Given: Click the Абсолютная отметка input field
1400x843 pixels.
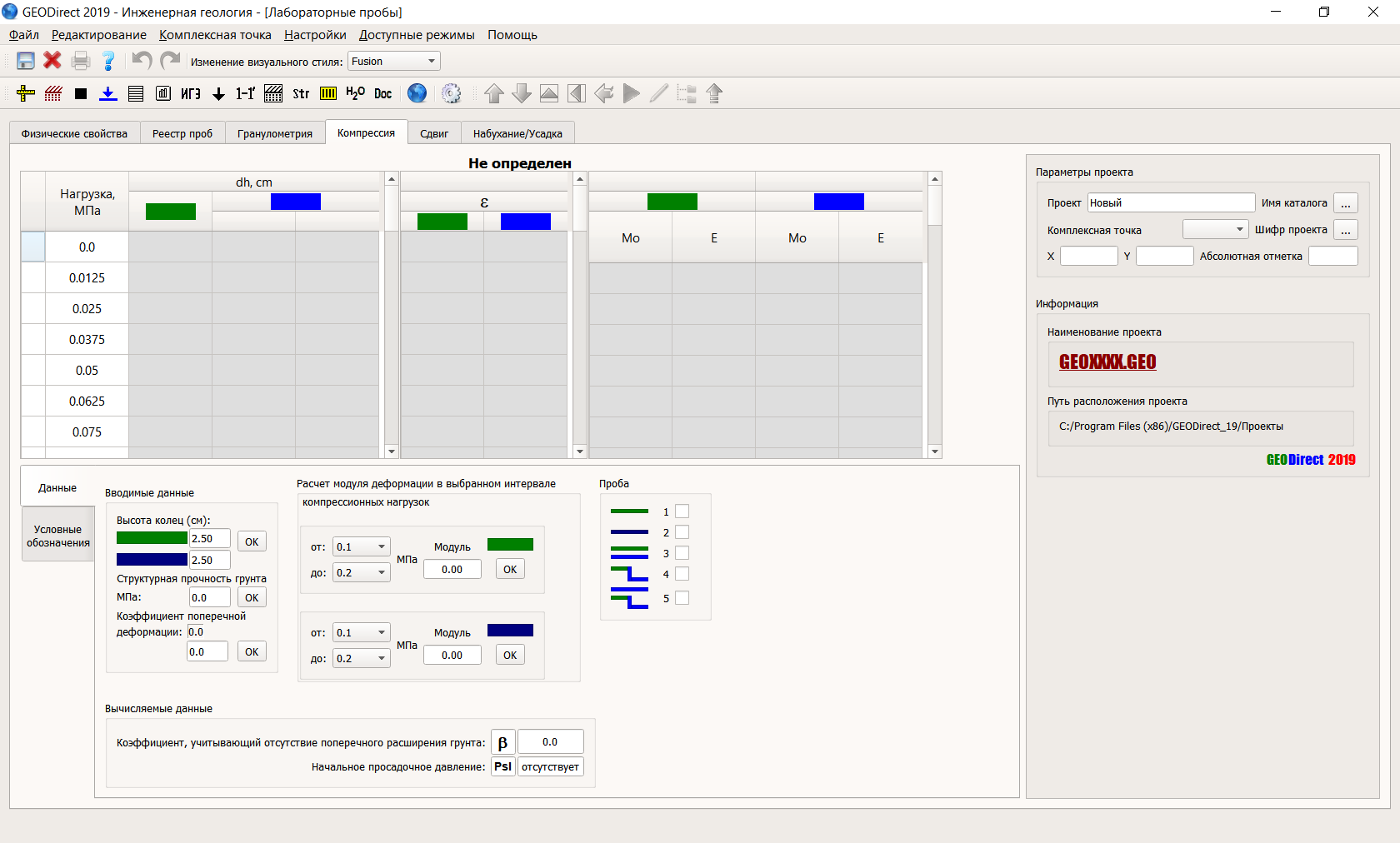Looking at the screenshot, I should click(x=1333, y=256).
